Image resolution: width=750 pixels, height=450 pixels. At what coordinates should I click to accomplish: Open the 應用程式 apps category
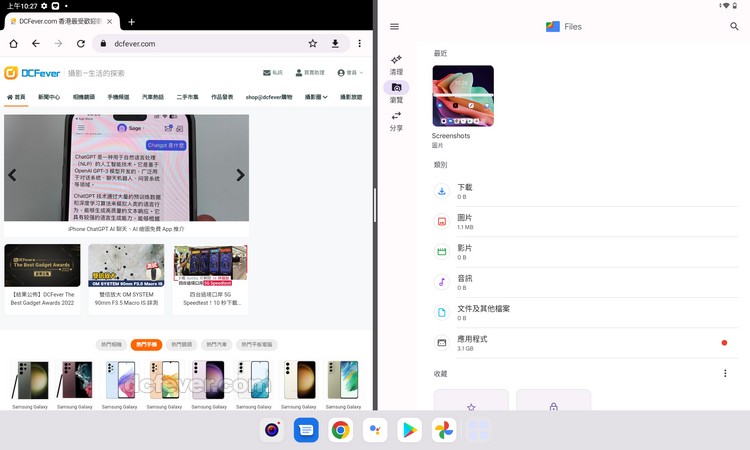(x=585, y=343)
